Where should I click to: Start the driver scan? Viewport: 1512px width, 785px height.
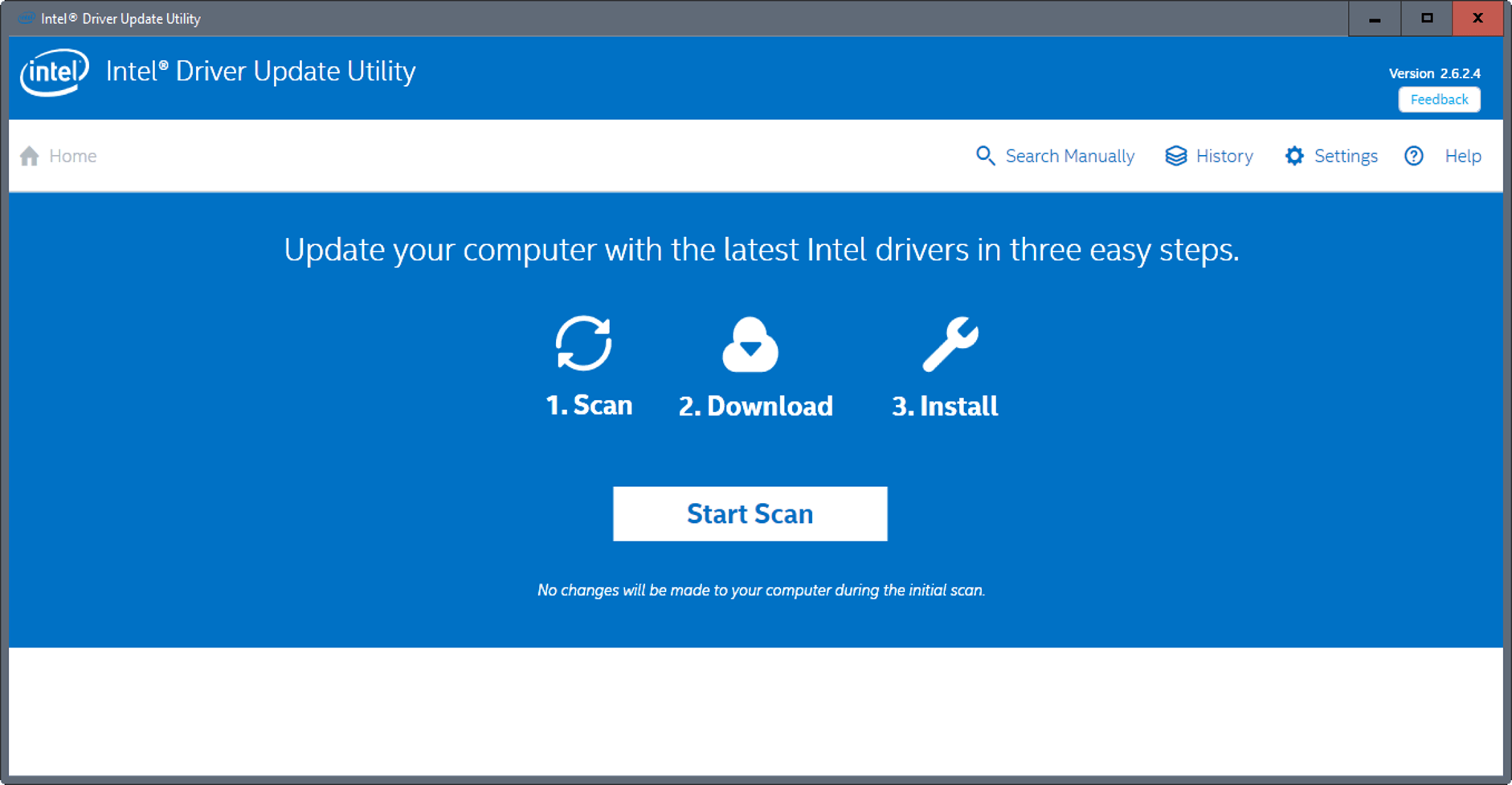pos(750,513)
